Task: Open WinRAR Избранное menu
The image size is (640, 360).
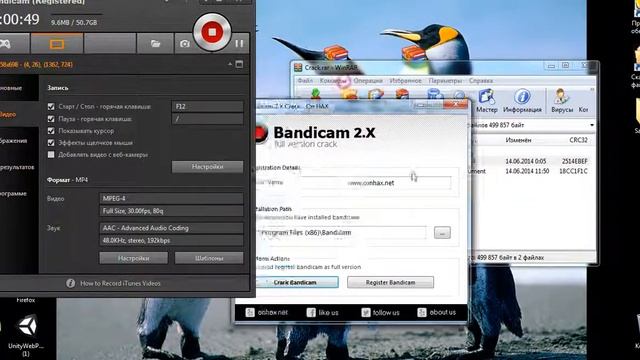Action: 405,81
